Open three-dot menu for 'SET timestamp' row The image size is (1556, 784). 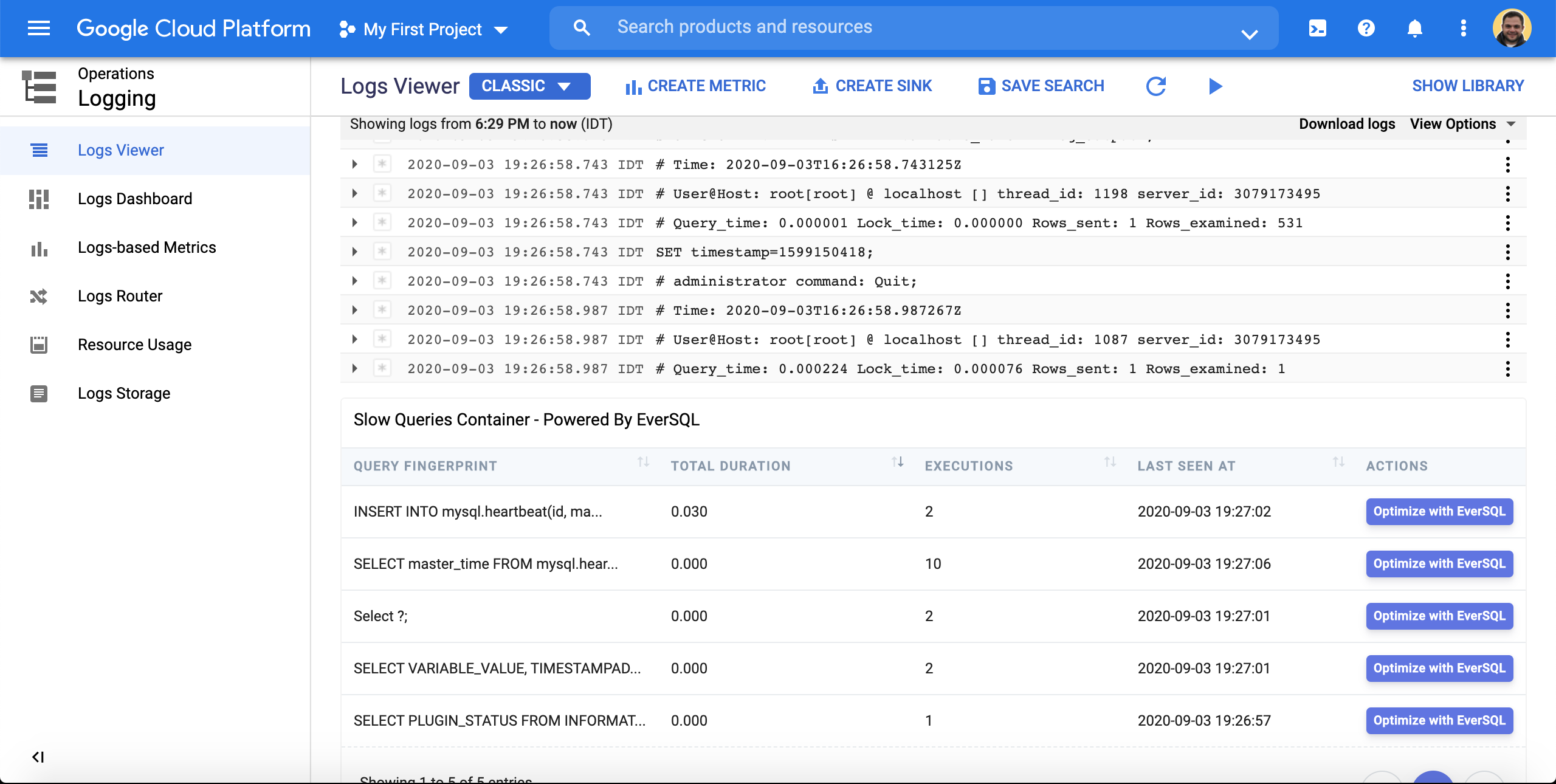tap(1507, 252)
